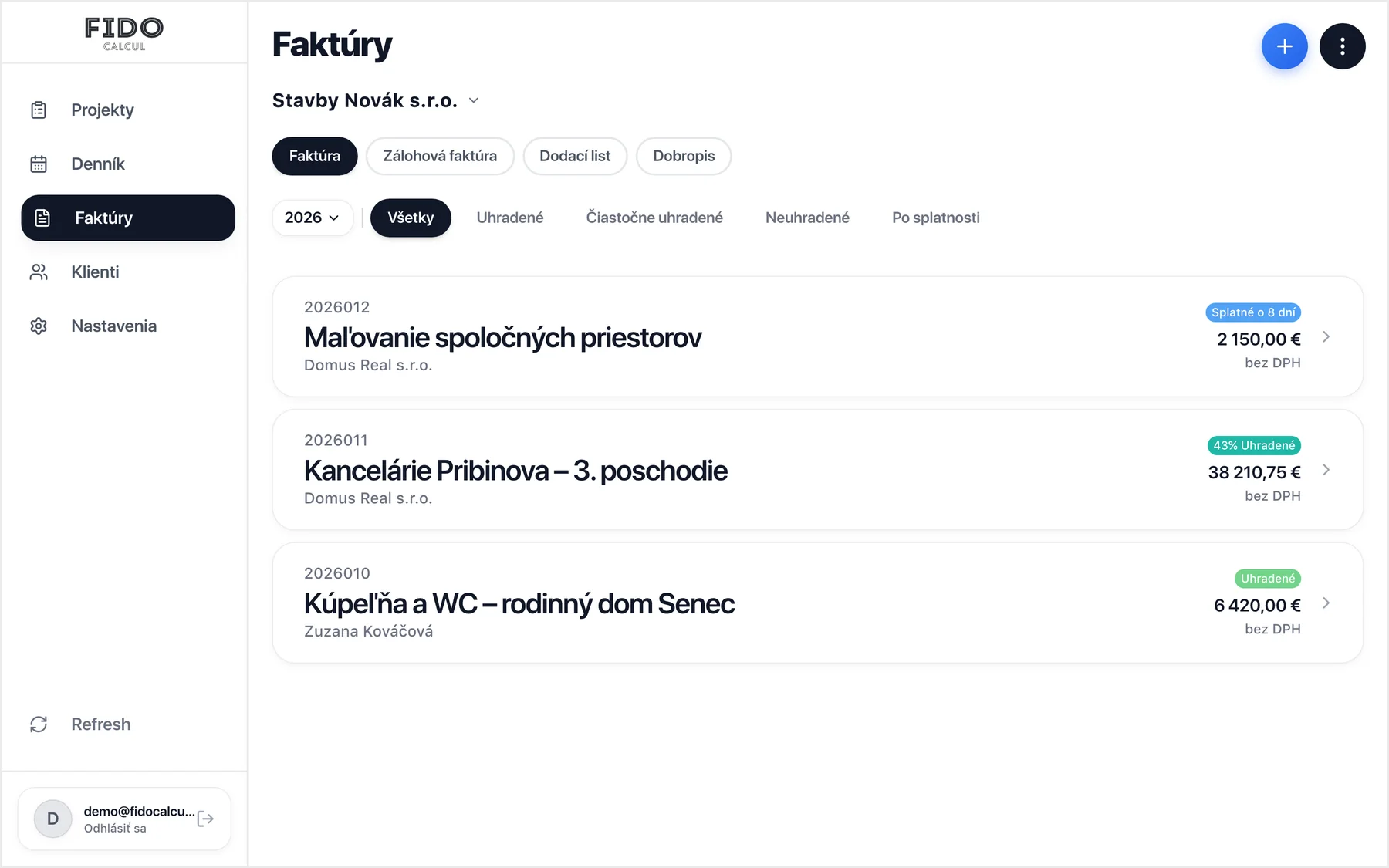Switch to Dodací list document type

575,156
